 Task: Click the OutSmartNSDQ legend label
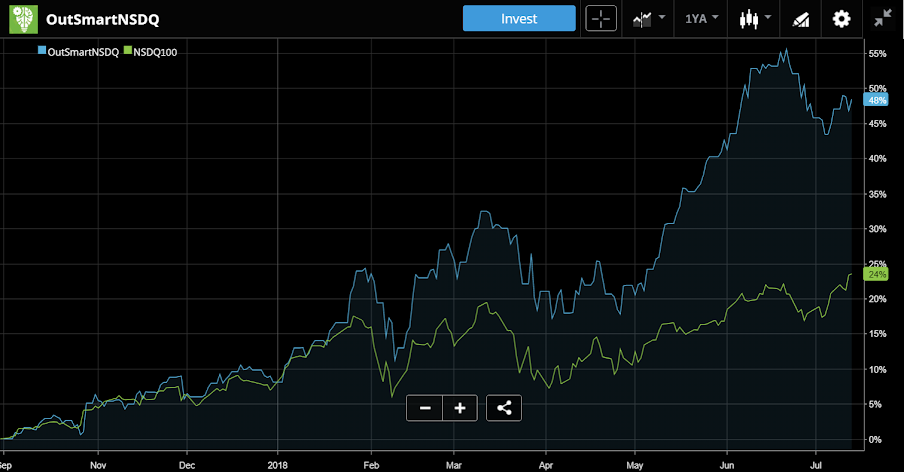[83, 52]
